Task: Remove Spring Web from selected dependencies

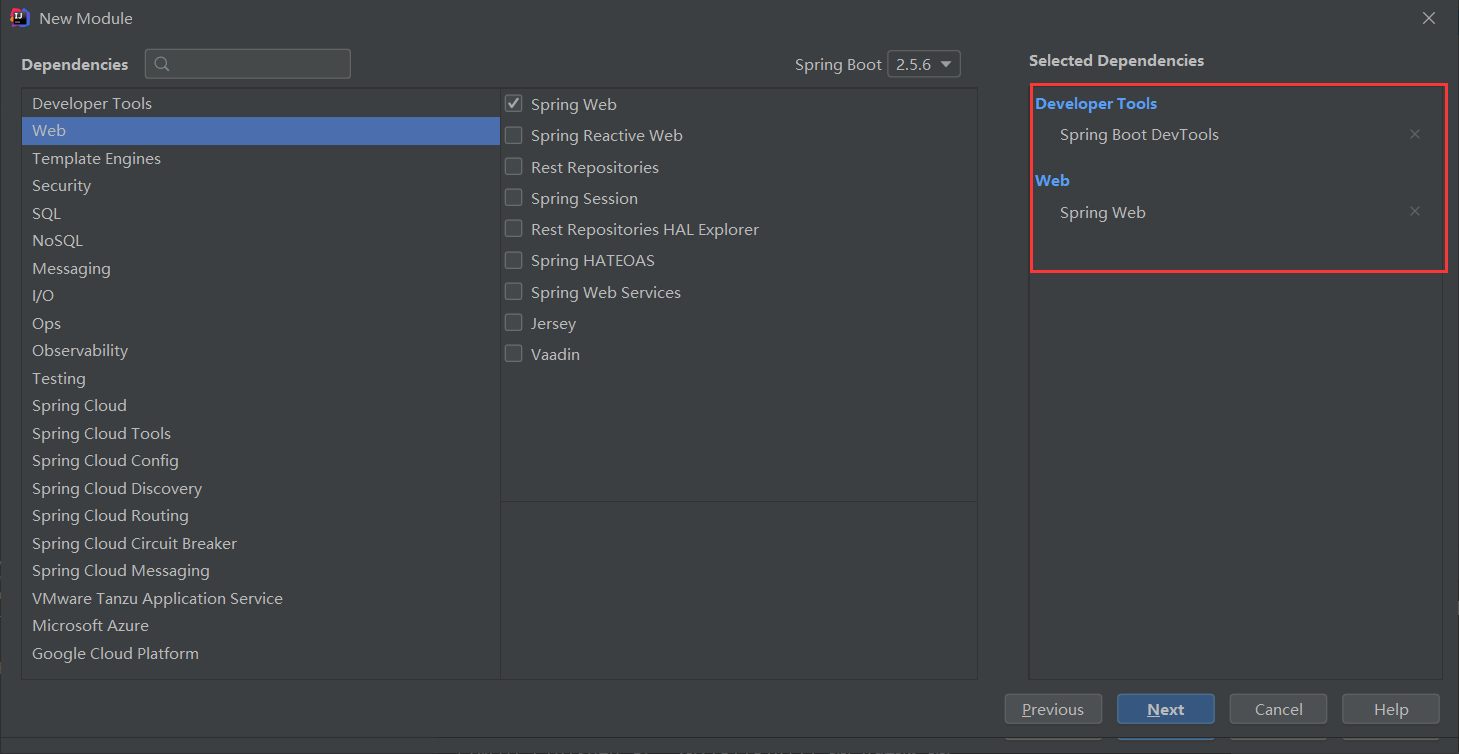Action: click(x=1415, y=211)
